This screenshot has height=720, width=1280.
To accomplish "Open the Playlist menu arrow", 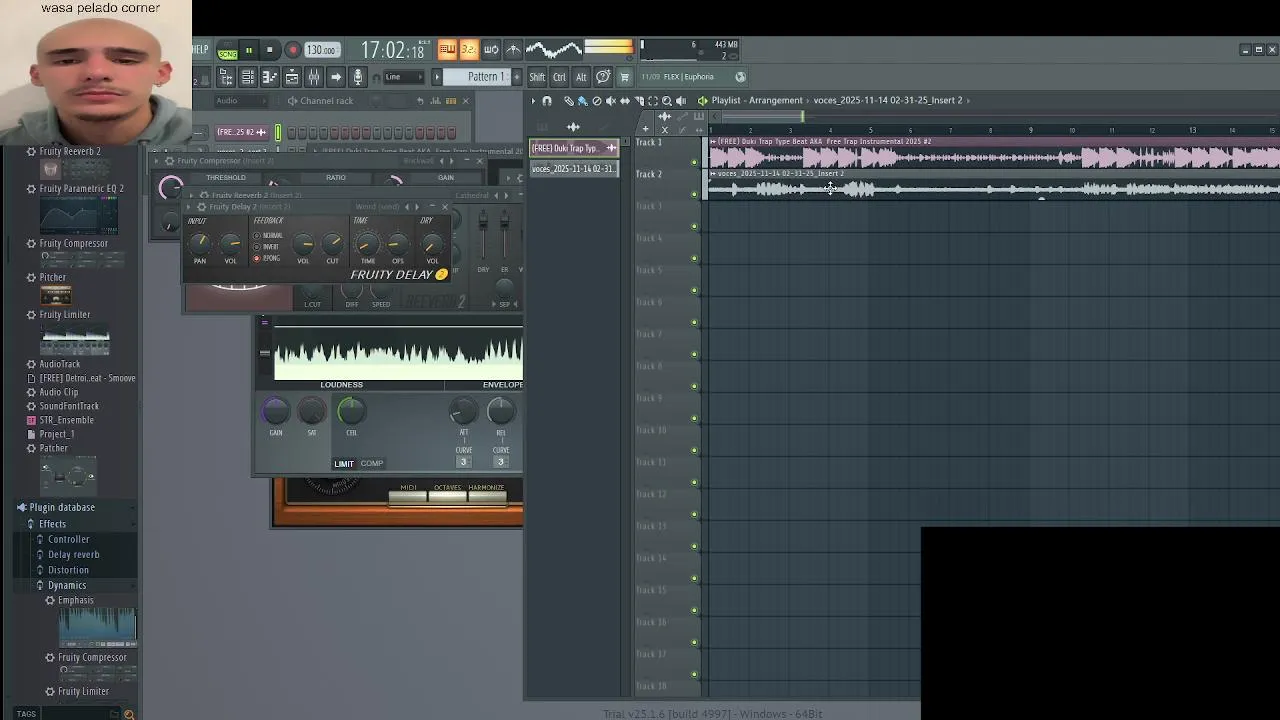I will [x=533, y=100].
